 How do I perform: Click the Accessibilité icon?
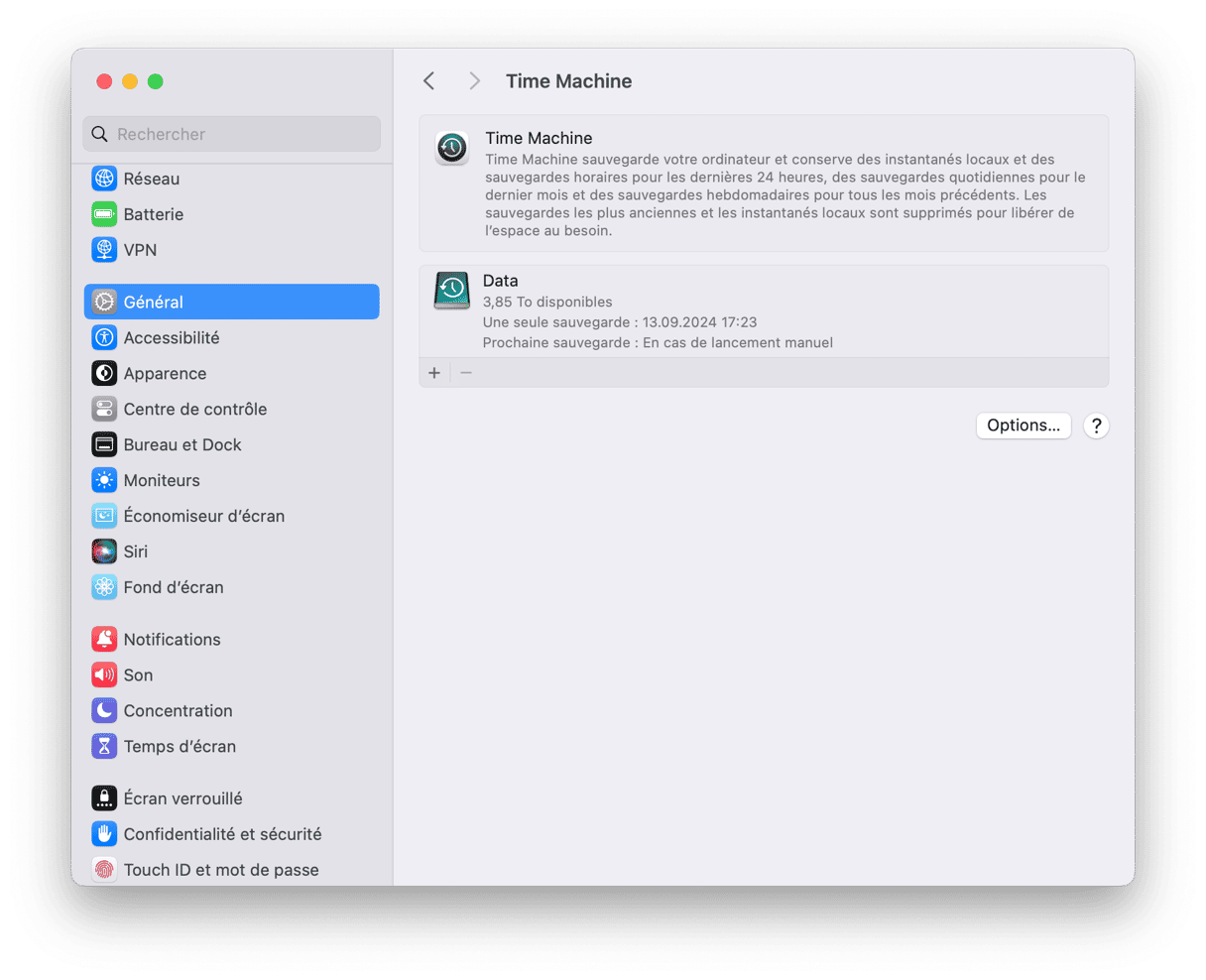[104, 338]
